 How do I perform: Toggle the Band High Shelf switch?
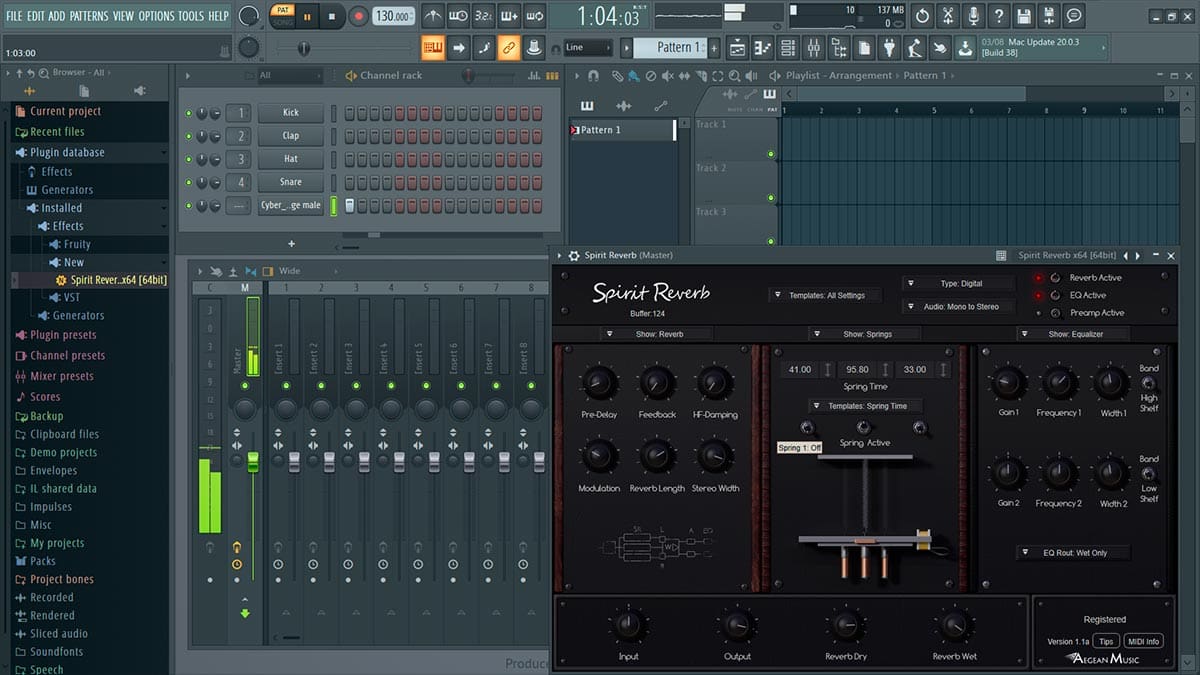1149,383
